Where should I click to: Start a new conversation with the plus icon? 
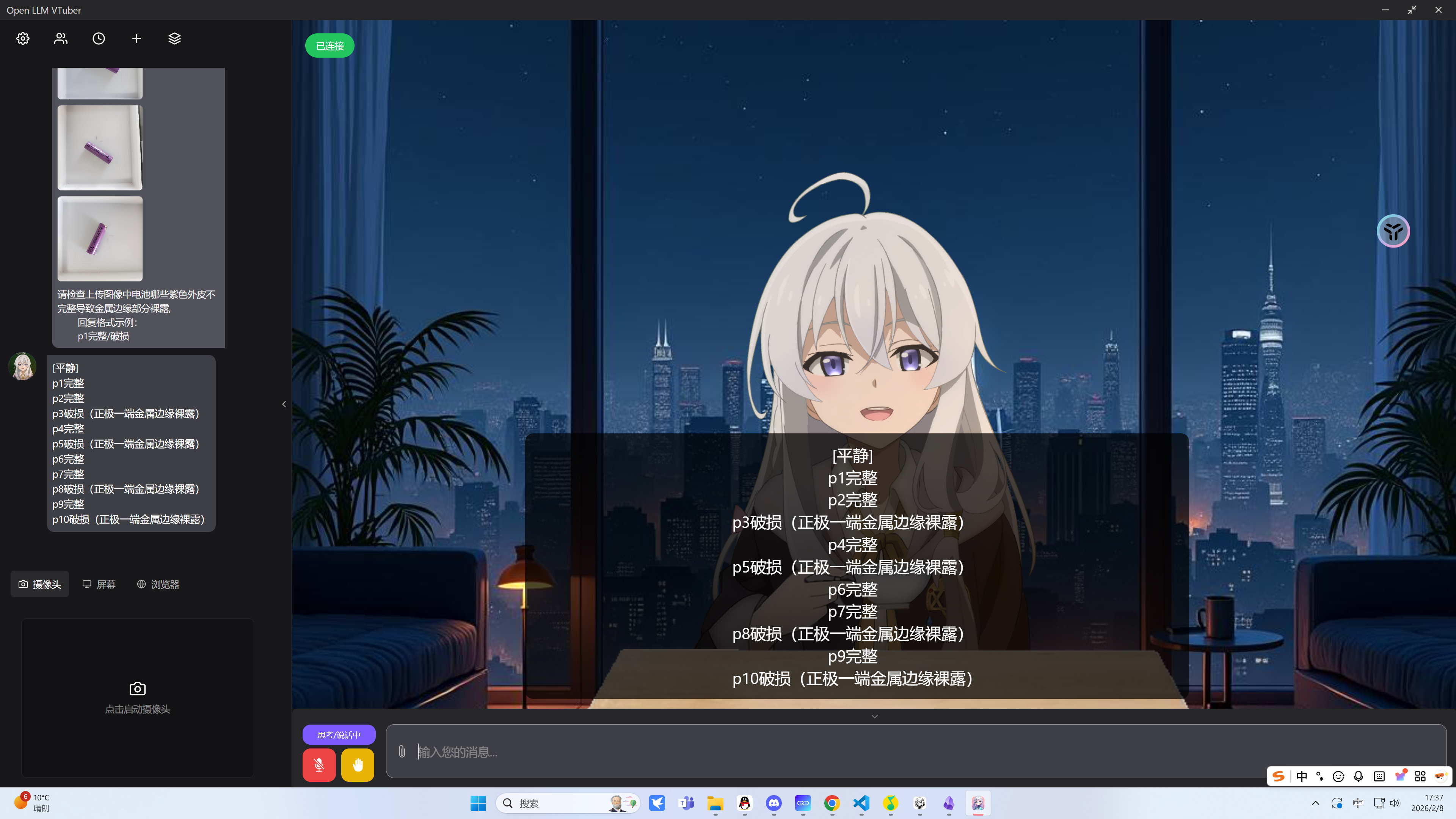click(x=136, y=38)
